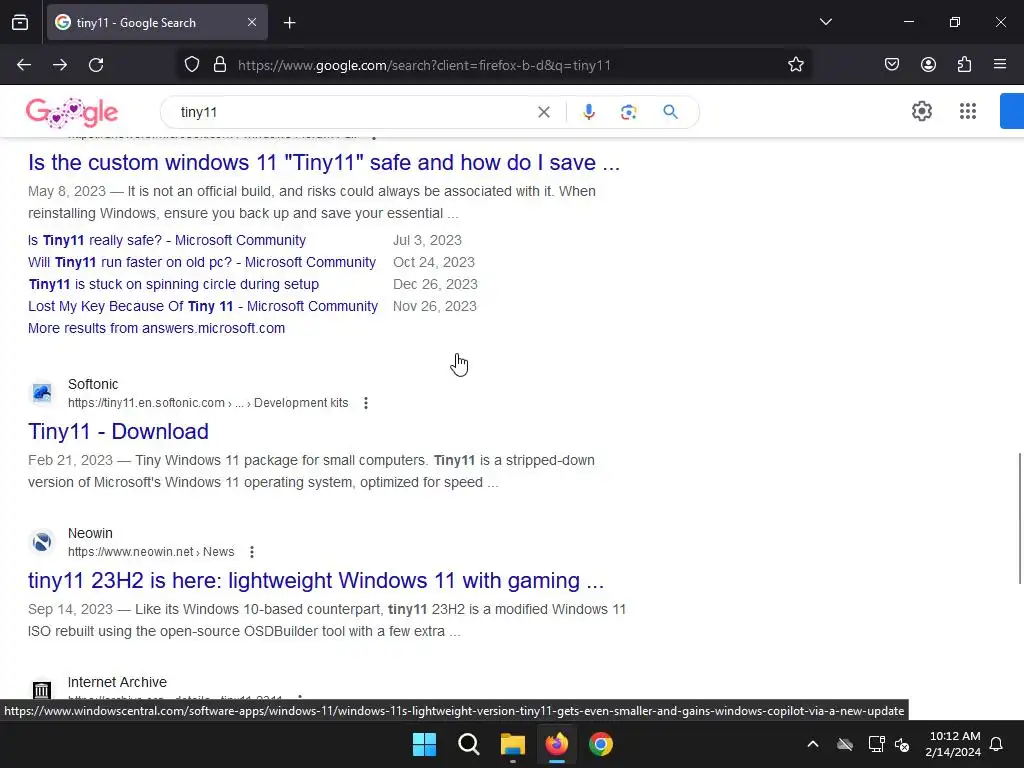
Task: View site security lock information
Action: coord(220,65)
